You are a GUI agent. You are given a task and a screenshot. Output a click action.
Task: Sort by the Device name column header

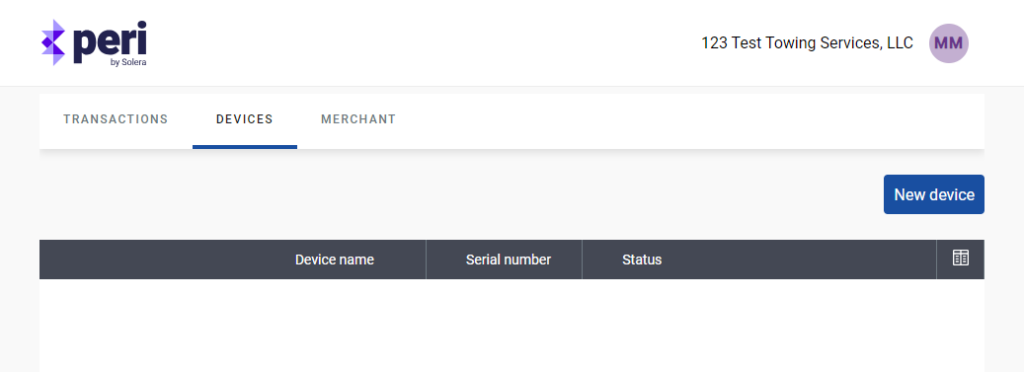(x=334, y=260)
